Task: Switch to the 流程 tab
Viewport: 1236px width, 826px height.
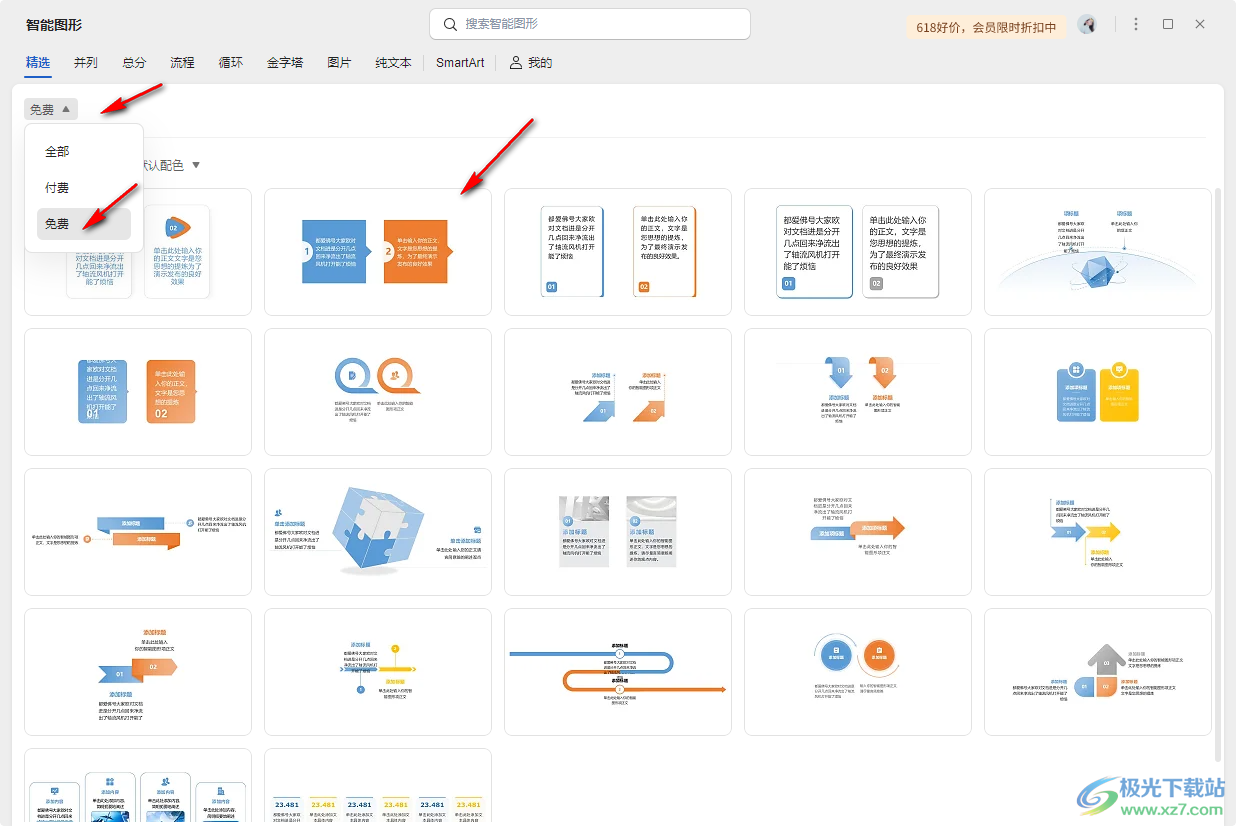Action: (x=182, y=62)
